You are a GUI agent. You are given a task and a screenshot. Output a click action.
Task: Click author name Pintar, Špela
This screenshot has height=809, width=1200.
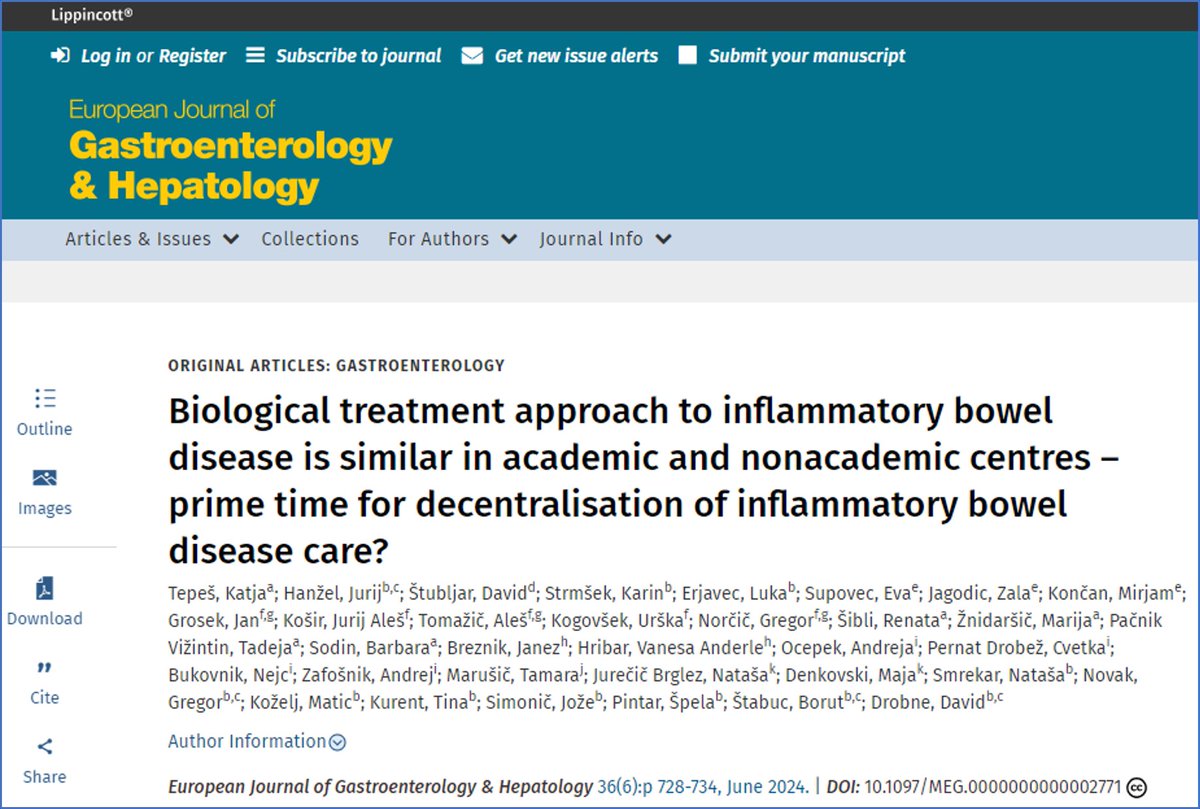click(664, 702)
